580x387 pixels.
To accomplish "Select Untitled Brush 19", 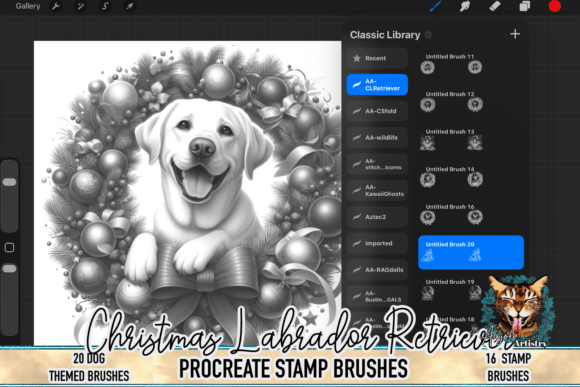I will 471,290.
